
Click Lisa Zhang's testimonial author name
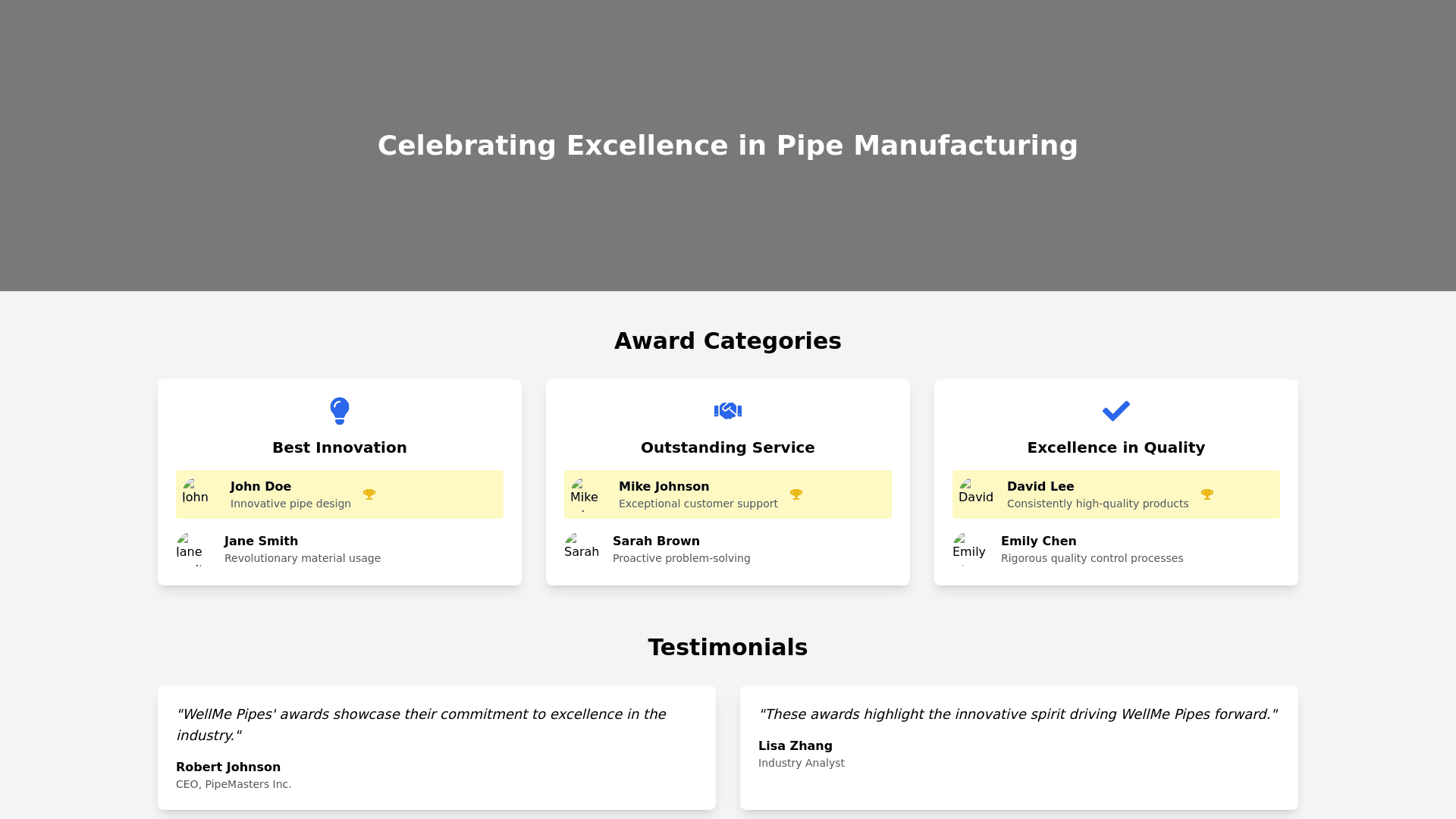pos(795,746)
